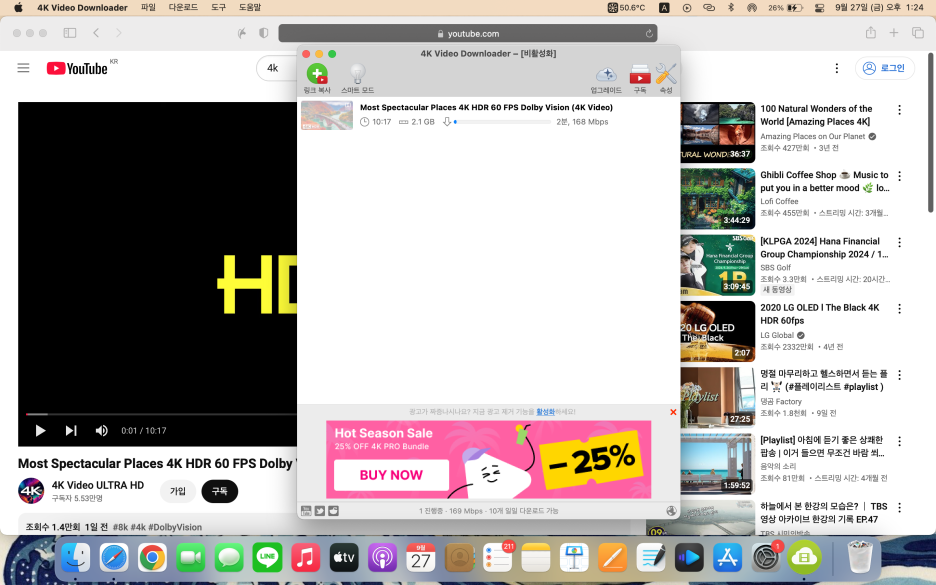Click the 로그인 sign-in button on YouTube
936x585 pixels.
(885, 68)
